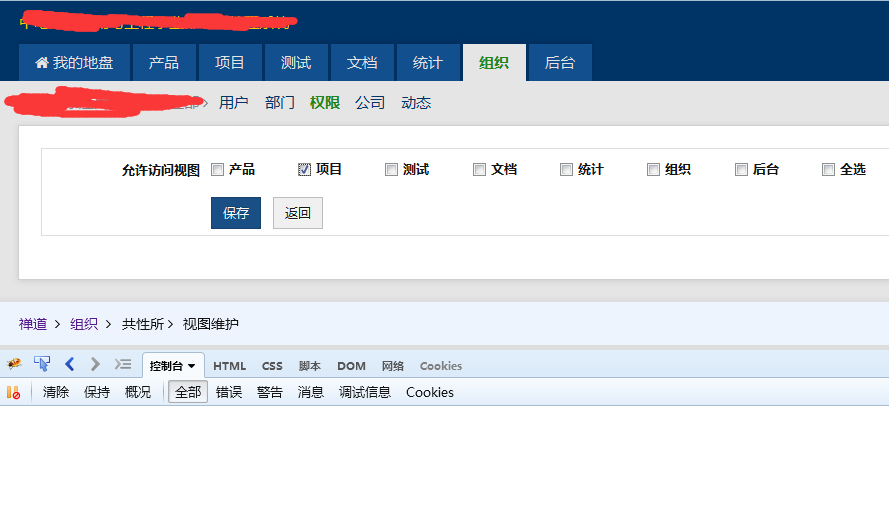Open the 控制台 panel dropdown arrow
The image size is (889, 520).
pos(192,366)
